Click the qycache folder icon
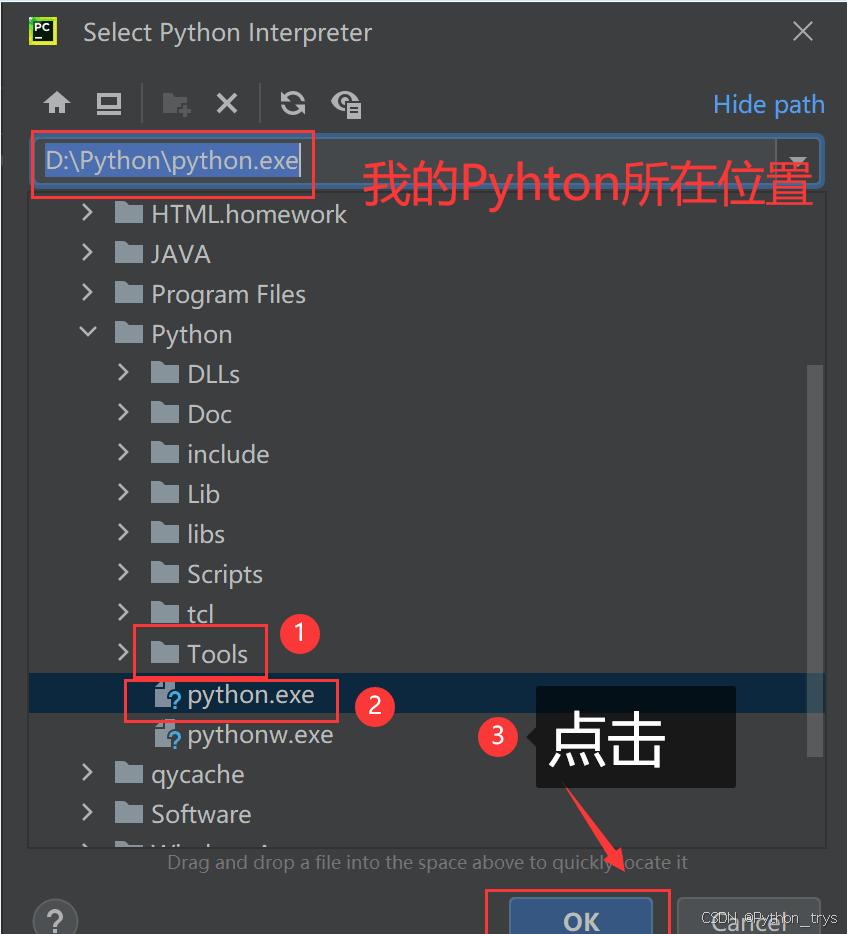The width and height of the screenshot is (847, 934). point(129,773)
